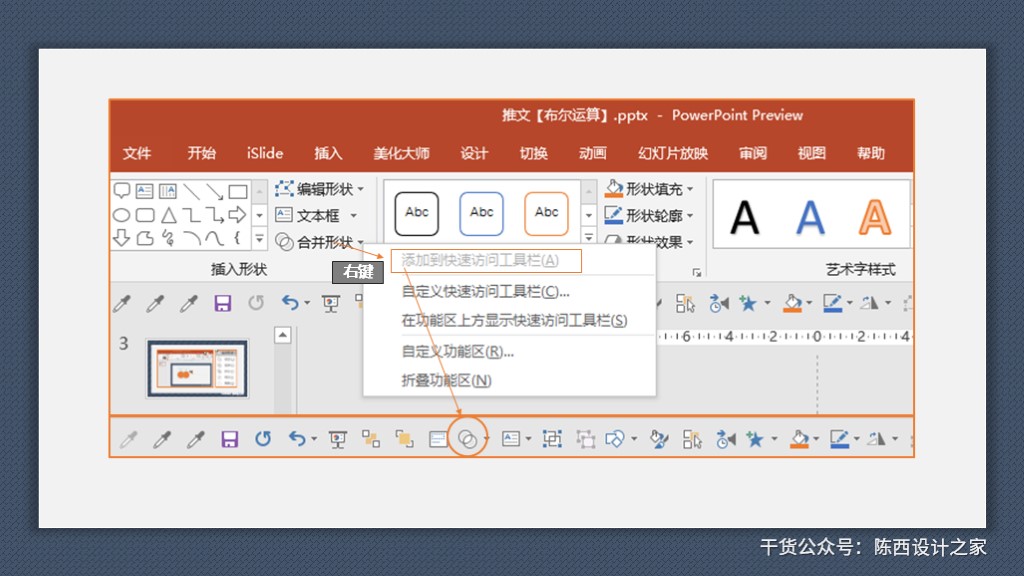Choose 添加到快速访问工具栏(A) menu item
This screenshot has height=576, width=1024.
(485, 261)
